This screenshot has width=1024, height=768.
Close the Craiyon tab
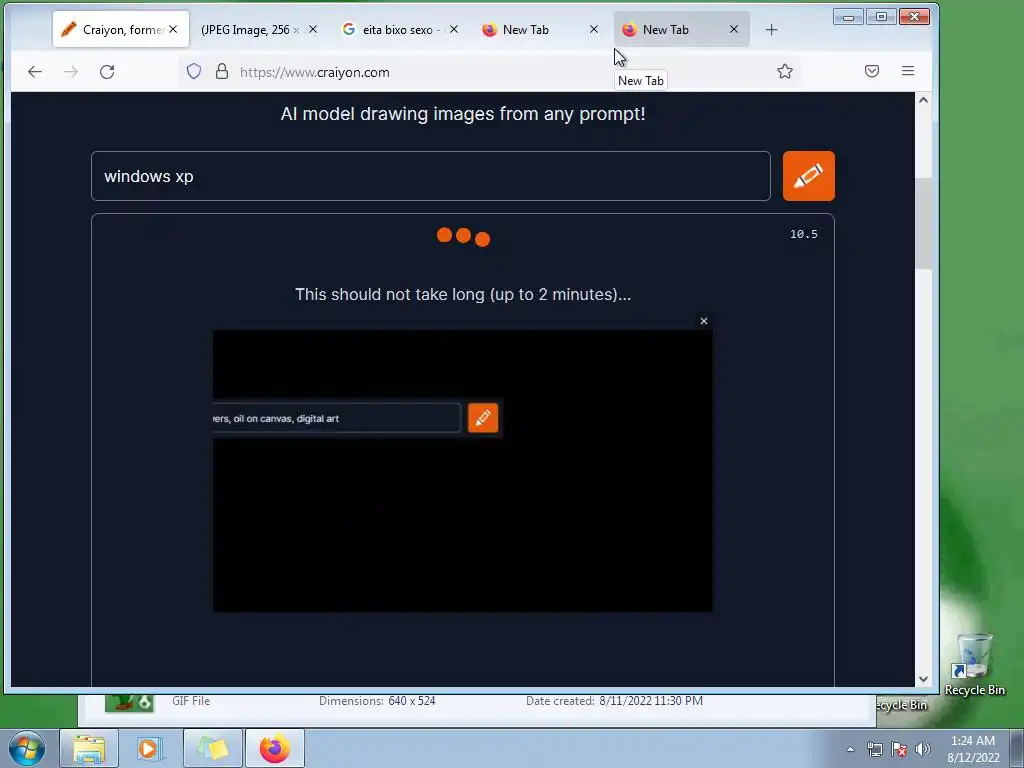[173, 29]
